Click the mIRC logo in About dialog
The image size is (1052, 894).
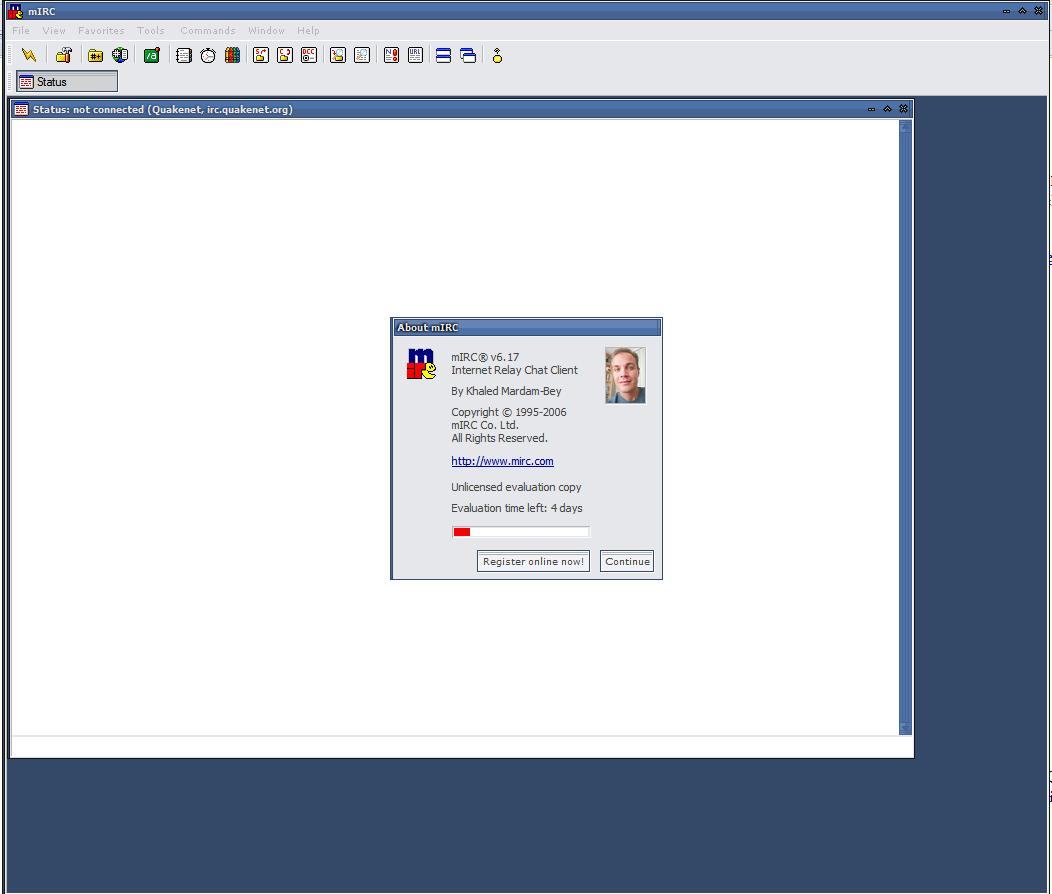[x=421, y=364]
